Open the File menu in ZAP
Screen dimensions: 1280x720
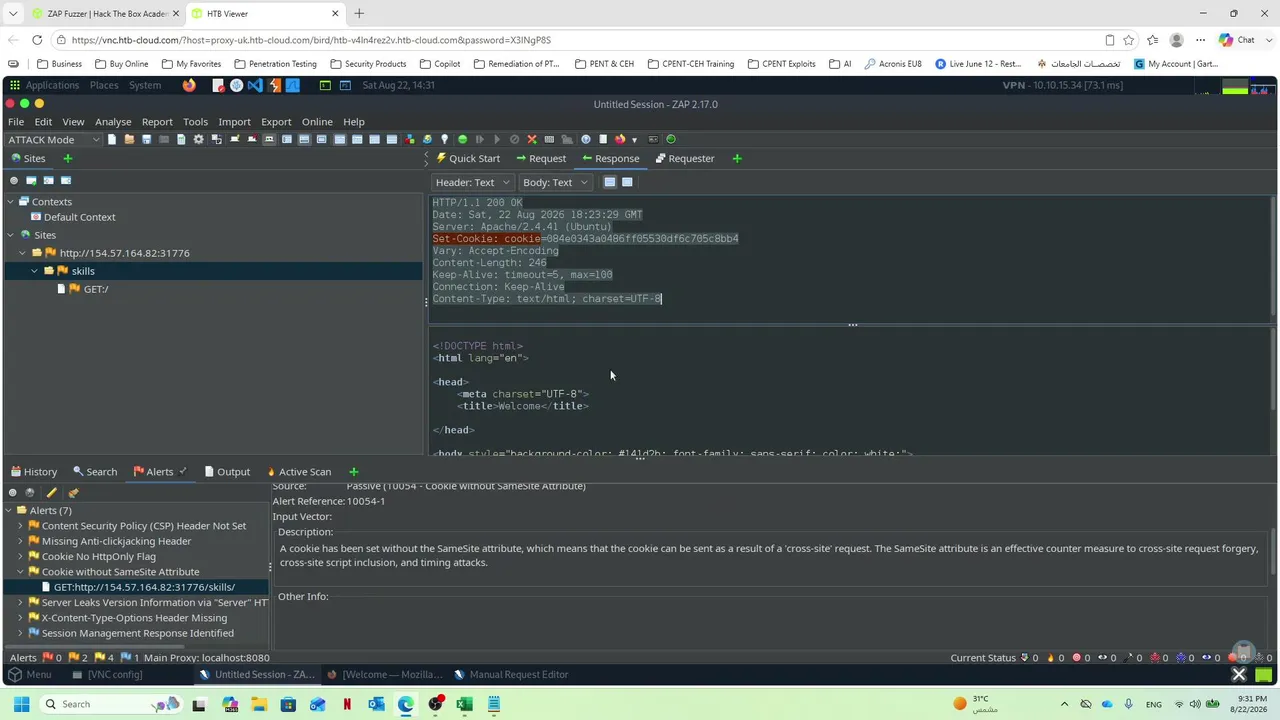[16, 122]
